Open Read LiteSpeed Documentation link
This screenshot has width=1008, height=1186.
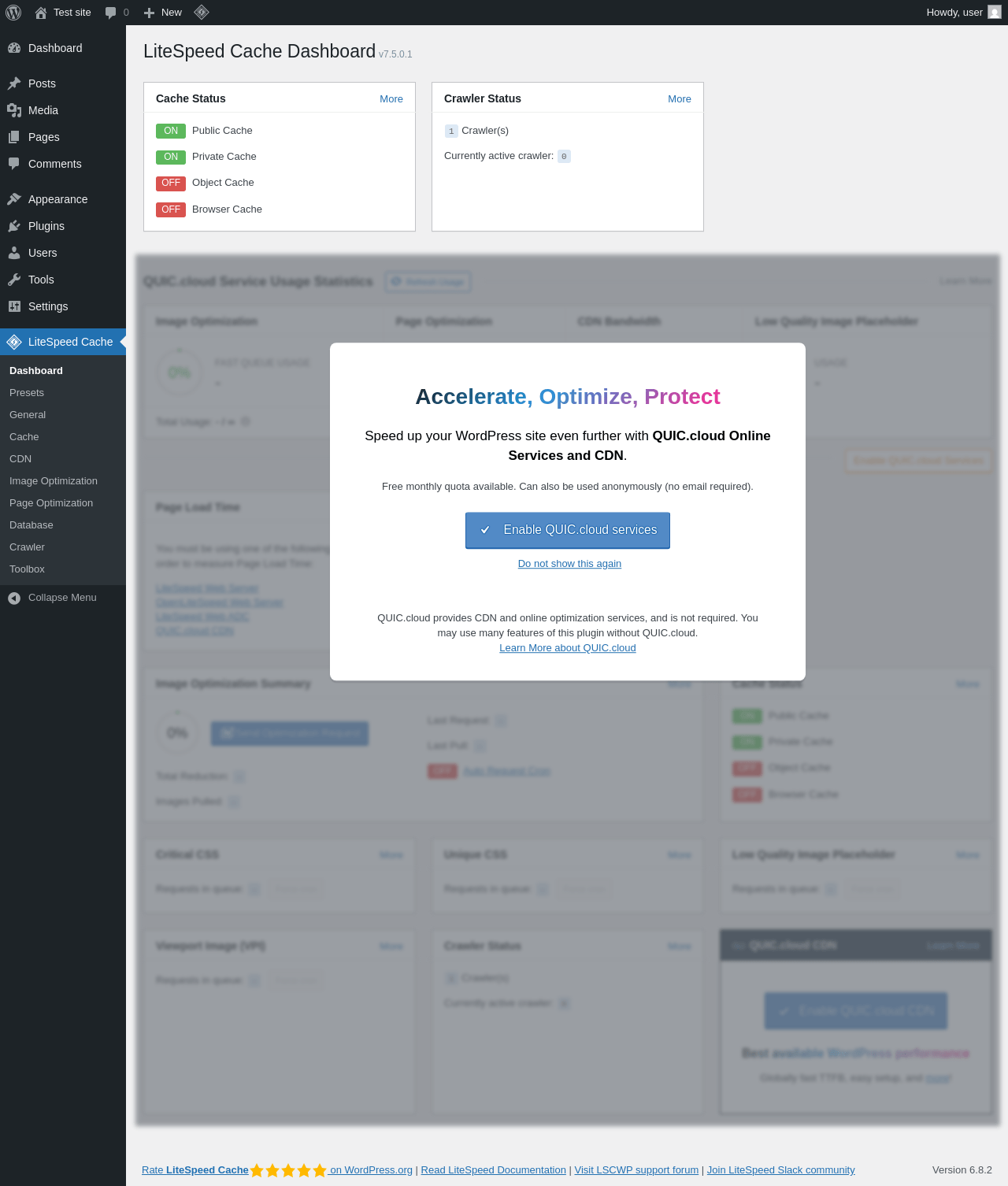coord(494,1170)
